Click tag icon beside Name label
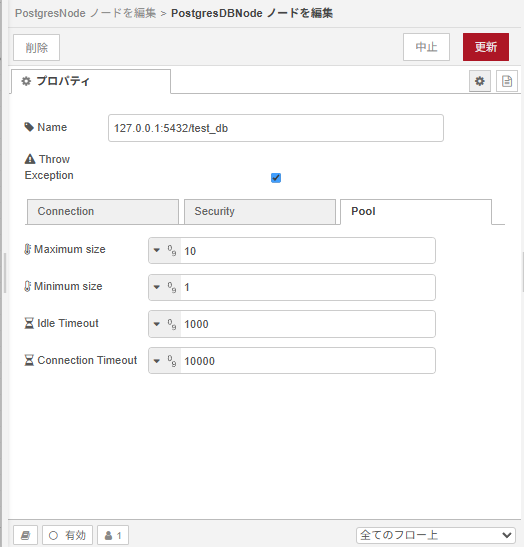The height and width of the screenshot is (547, 524). 29,127
